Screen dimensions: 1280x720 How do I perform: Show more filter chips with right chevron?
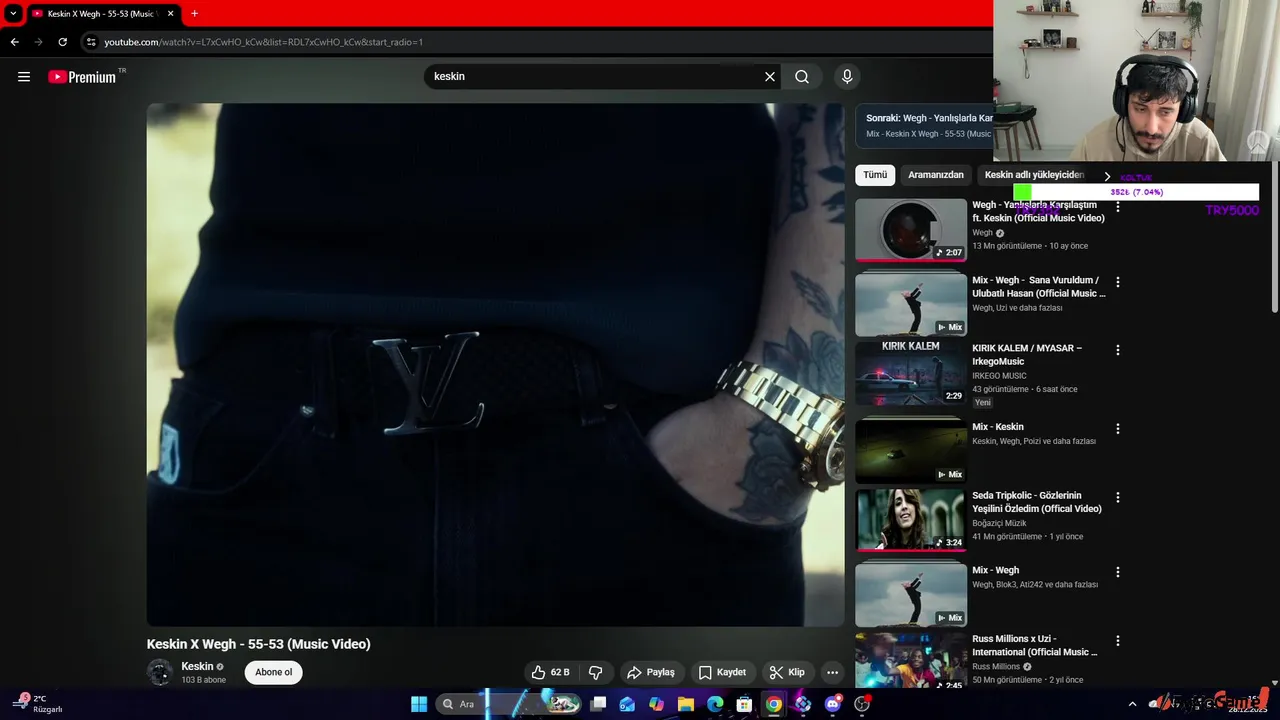(1107, 176)
